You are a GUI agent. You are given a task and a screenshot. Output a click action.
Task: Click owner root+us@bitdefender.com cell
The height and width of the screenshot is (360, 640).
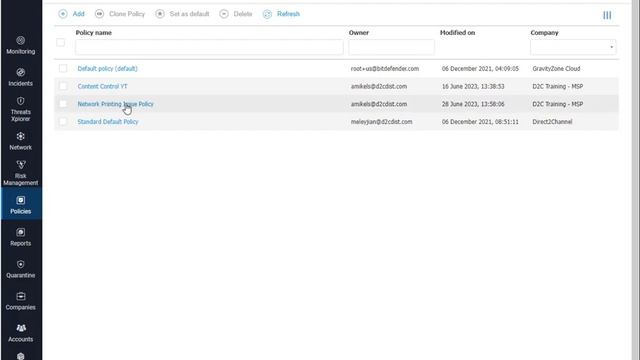(384, 69)
